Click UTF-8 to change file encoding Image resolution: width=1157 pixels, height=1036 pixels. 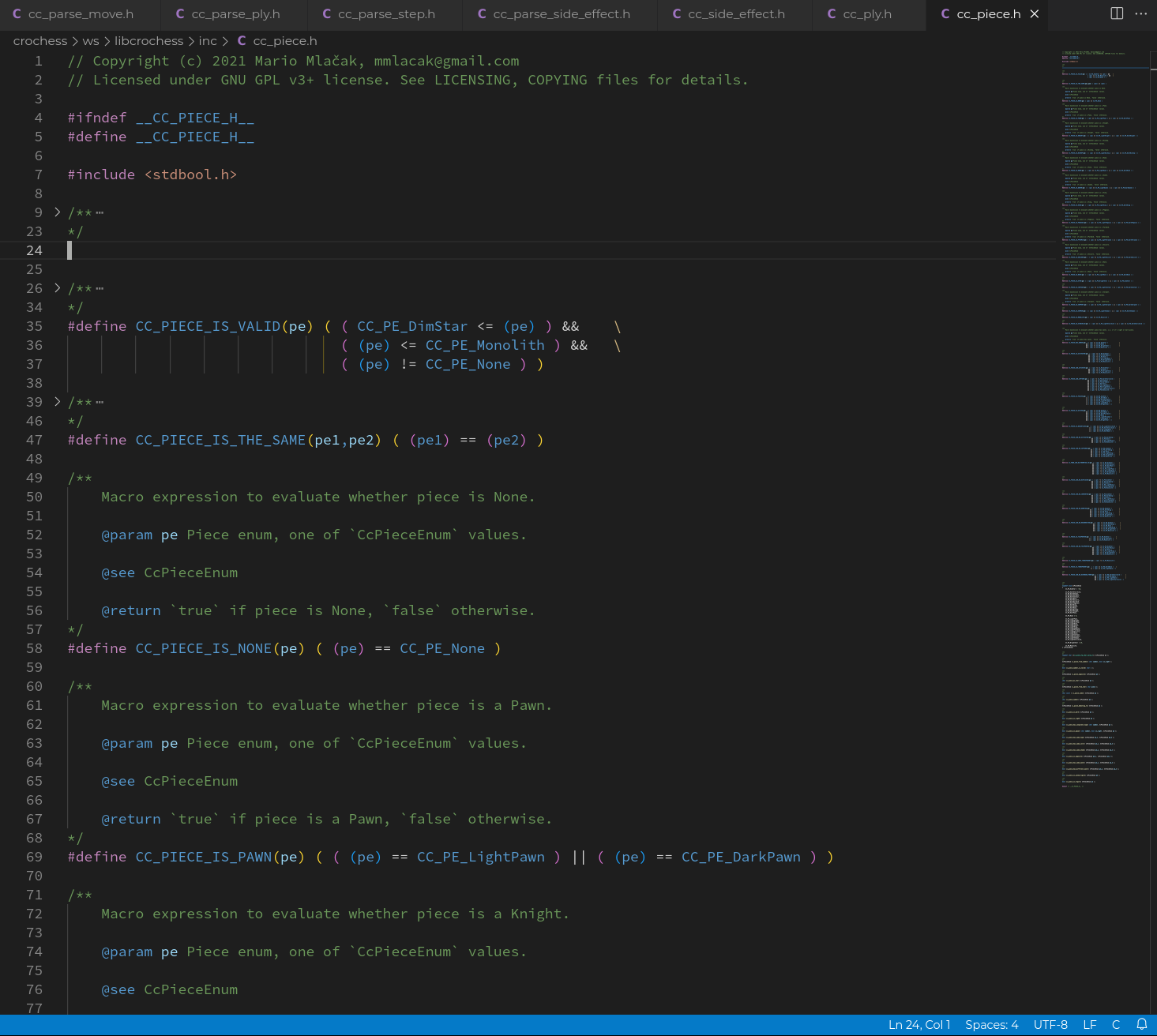(1050, 1024)
